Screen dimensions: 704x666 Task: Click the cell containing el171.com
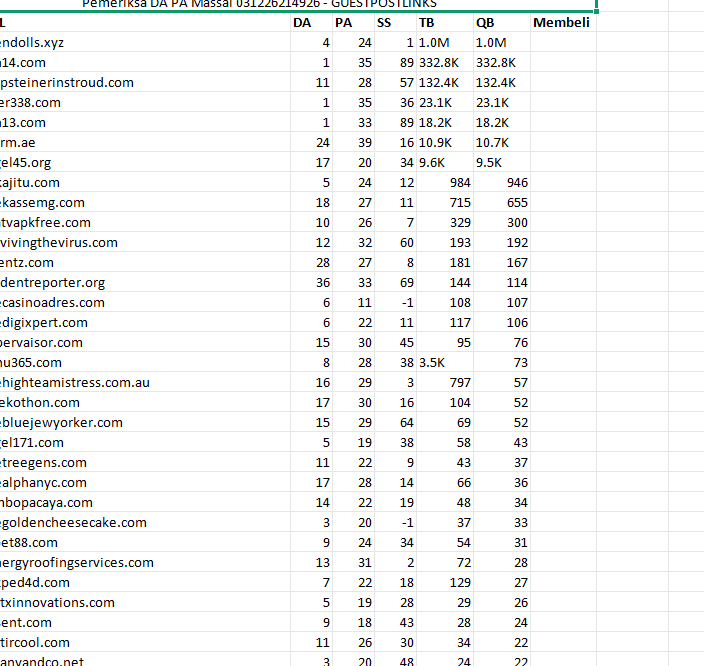tap(145, 442)
